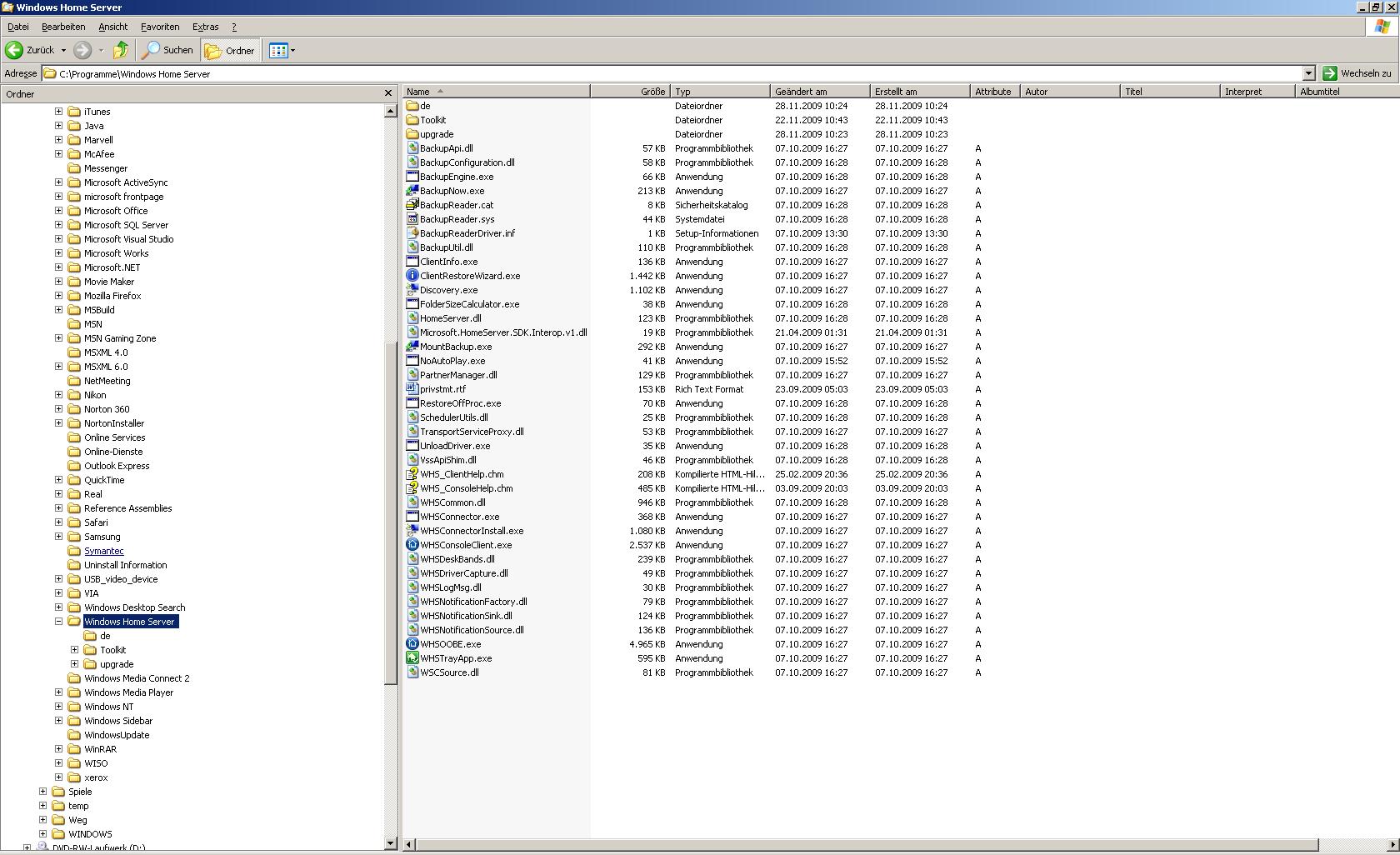Open the Address bar dropdown arrow
The width and height of the screenshot is (1400, 855).
pos(1308,73)
